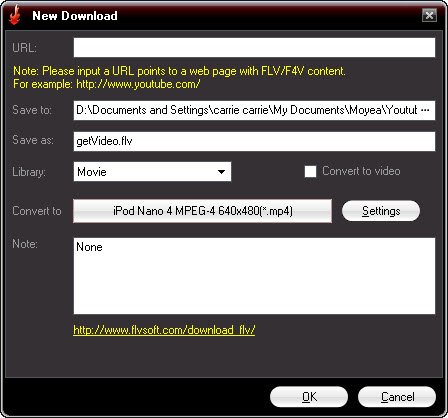The image size is (448, 418).
Task: Enable the Convert to video checkbox
Action: pyautogui.click(x=310, y=171)
